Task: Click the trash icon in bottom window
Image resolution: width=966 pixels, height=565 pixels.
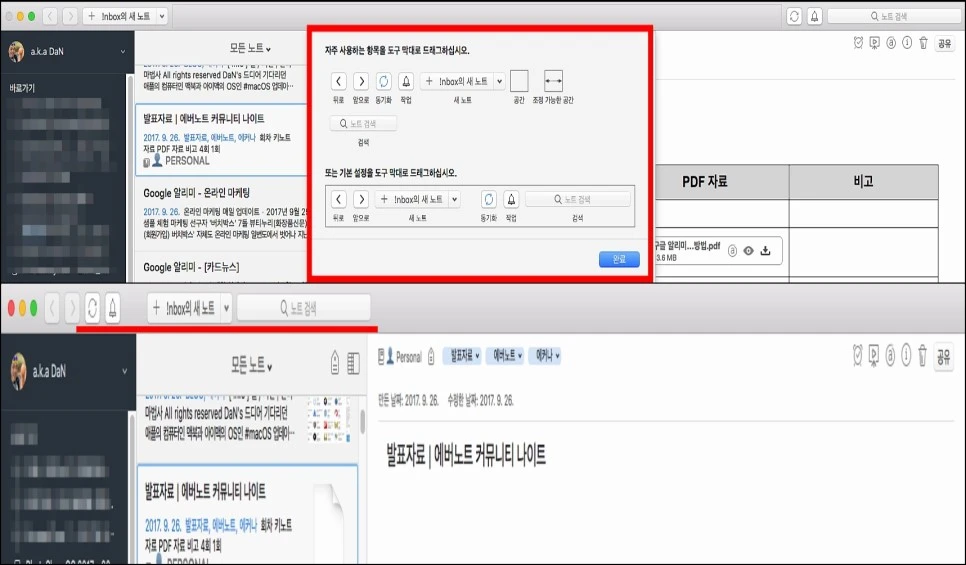Action: coord(922,355)
